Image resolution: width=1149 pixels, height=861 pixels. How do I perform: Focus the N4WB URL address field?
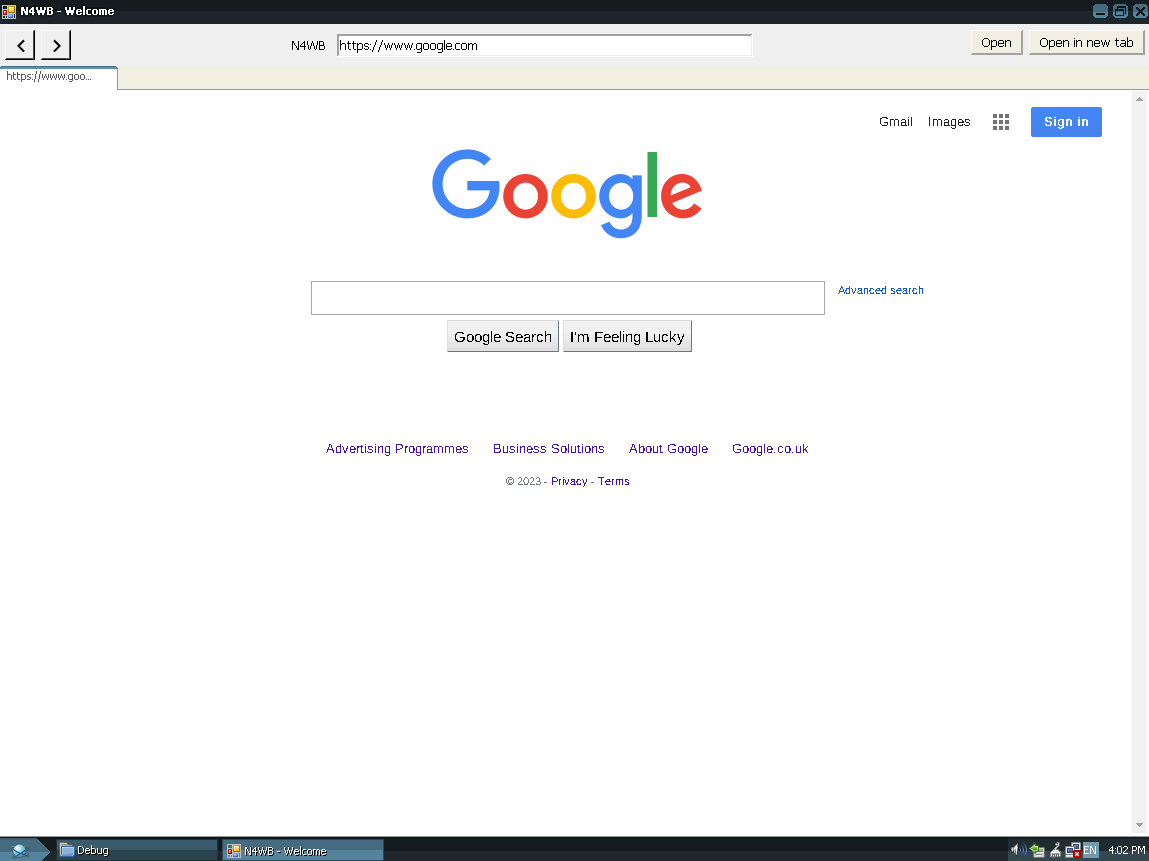[x=544, y=45]
